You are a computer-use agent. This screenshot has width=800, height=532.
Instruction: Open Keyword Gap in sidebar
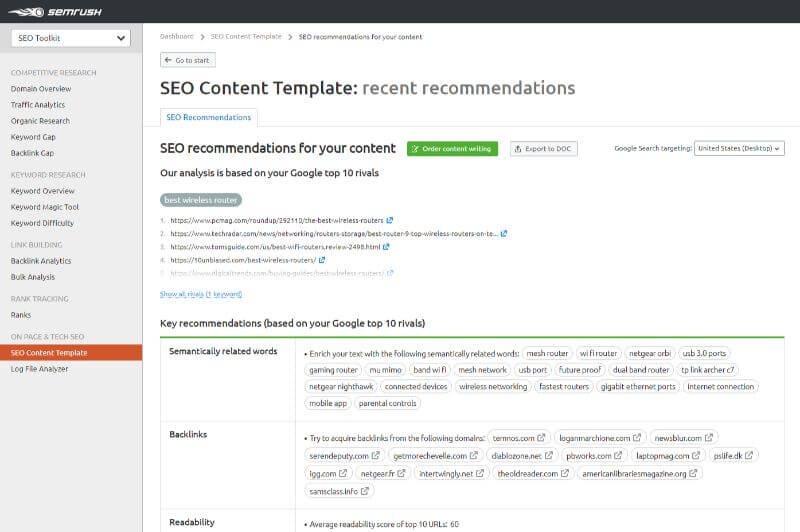tap(33, 137)
